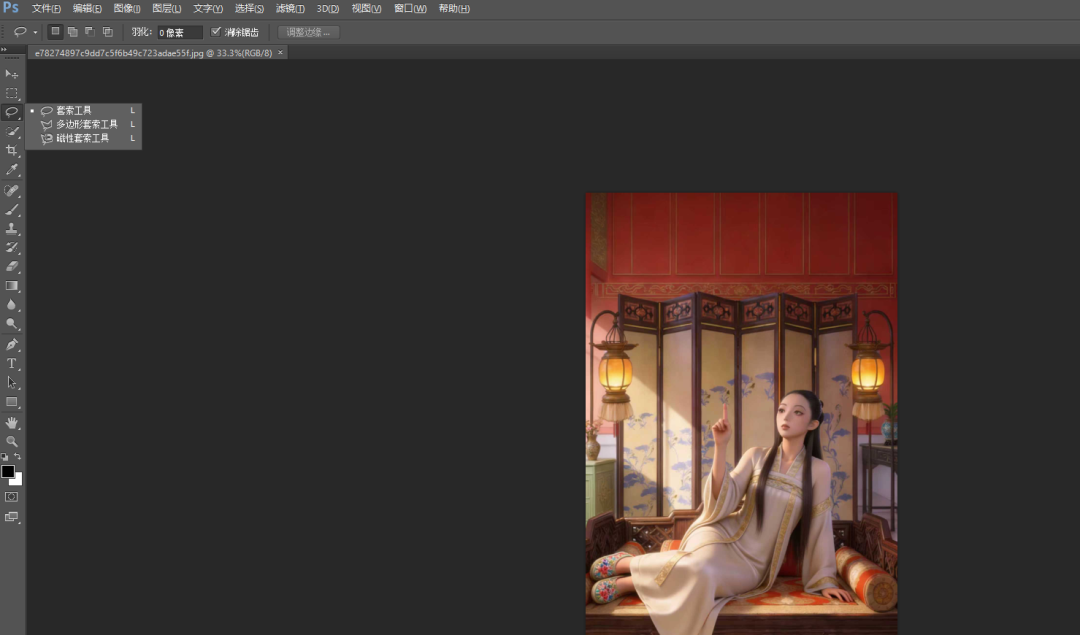The width and height of the screenshot is (1080, 635).
Task: Select the Hand tool
Action: (x=12, y=422)
